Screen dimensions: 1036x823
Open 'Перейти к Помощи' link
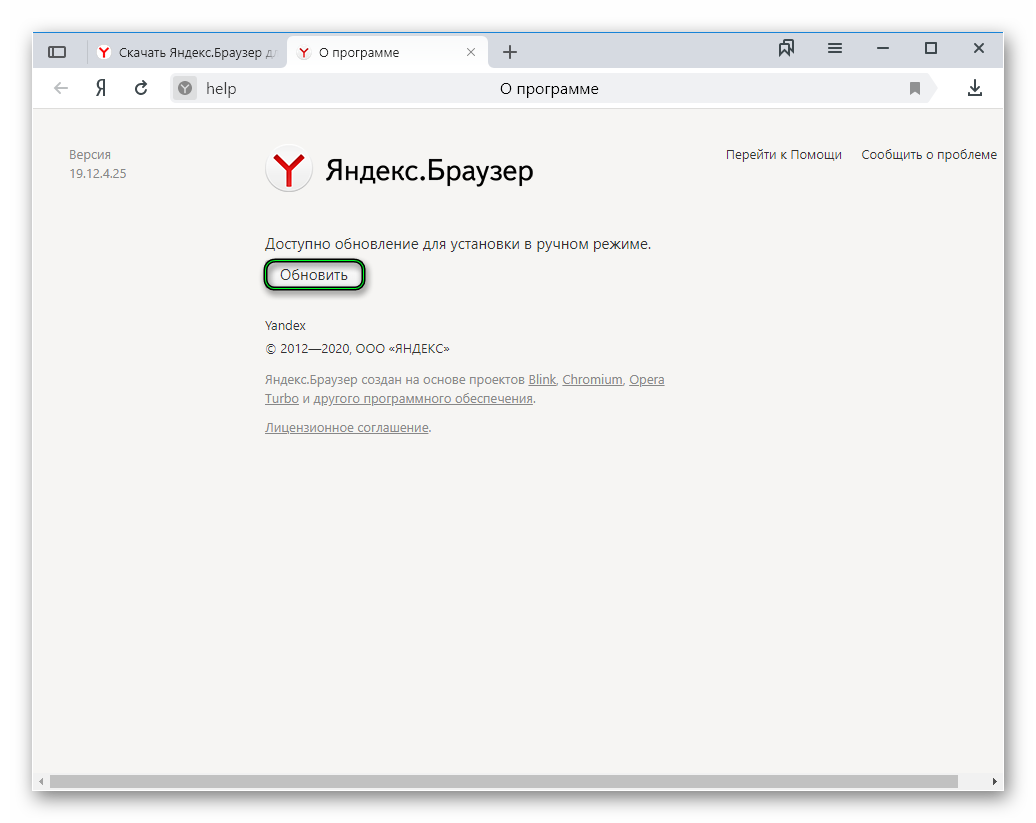[x=784, y=155]
